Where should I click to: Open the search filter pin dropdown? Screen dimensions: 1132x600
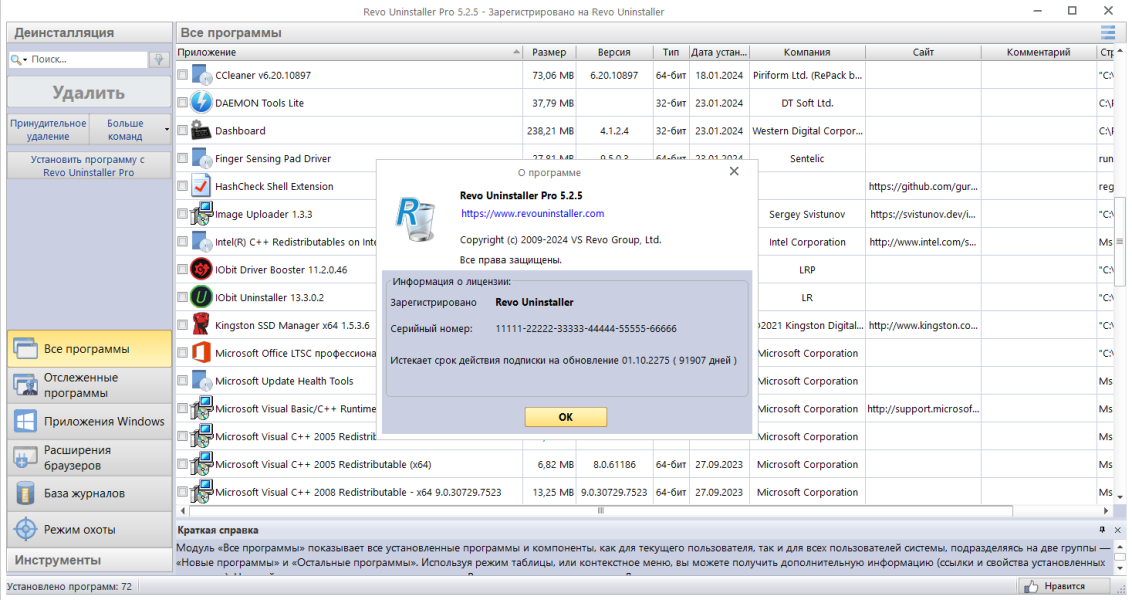point(159,59)
